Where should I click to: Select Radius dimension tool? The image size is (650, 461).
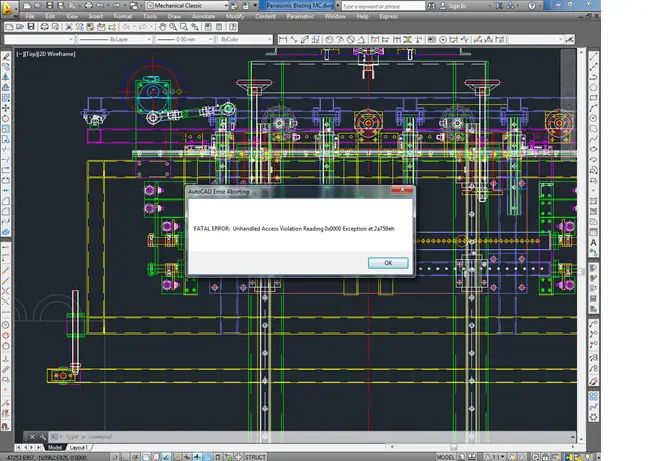click(329, 39)
